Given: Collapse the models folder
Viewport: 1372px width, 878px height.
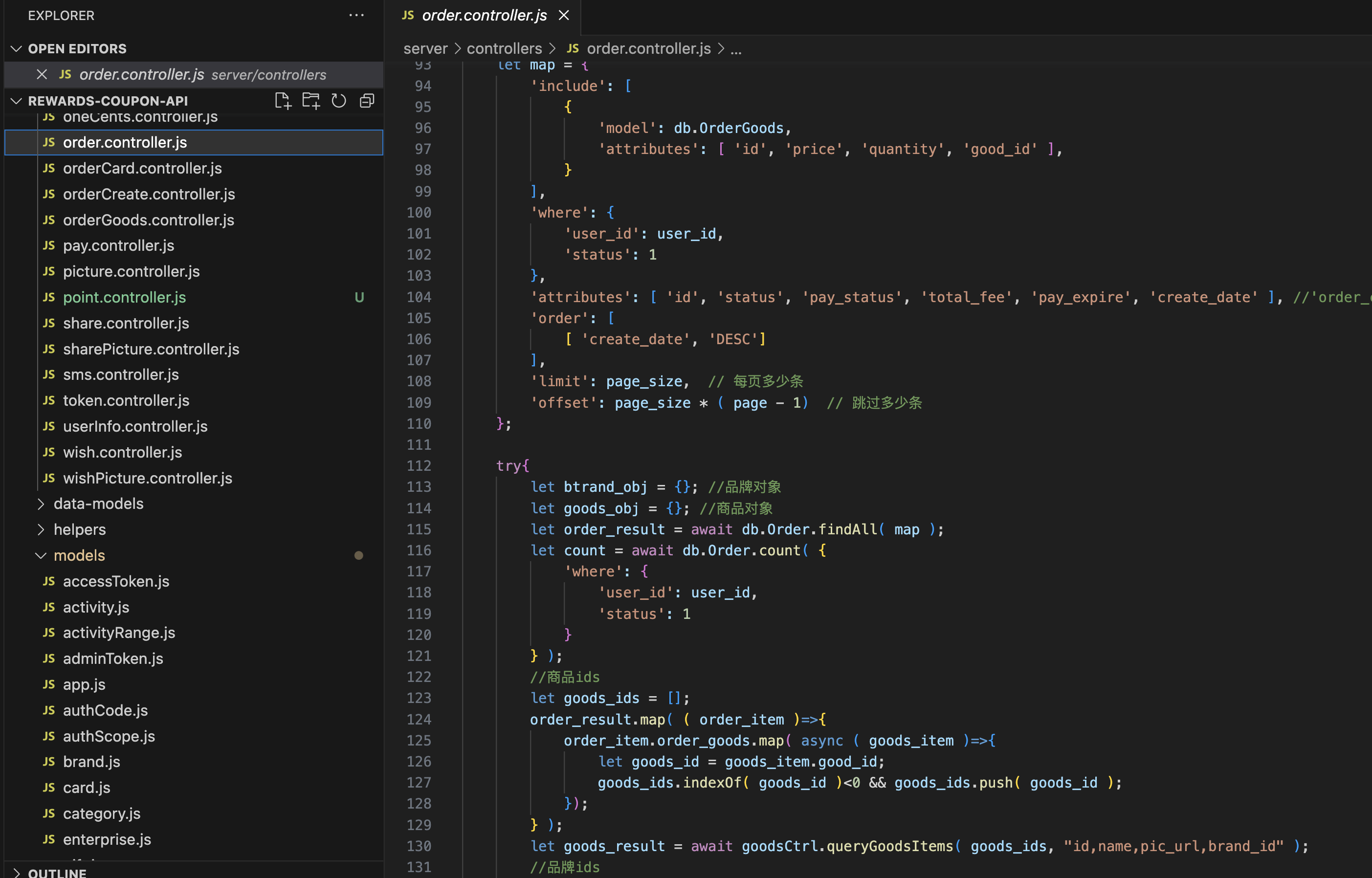Looking at the screenshot, I should (41, 555).
